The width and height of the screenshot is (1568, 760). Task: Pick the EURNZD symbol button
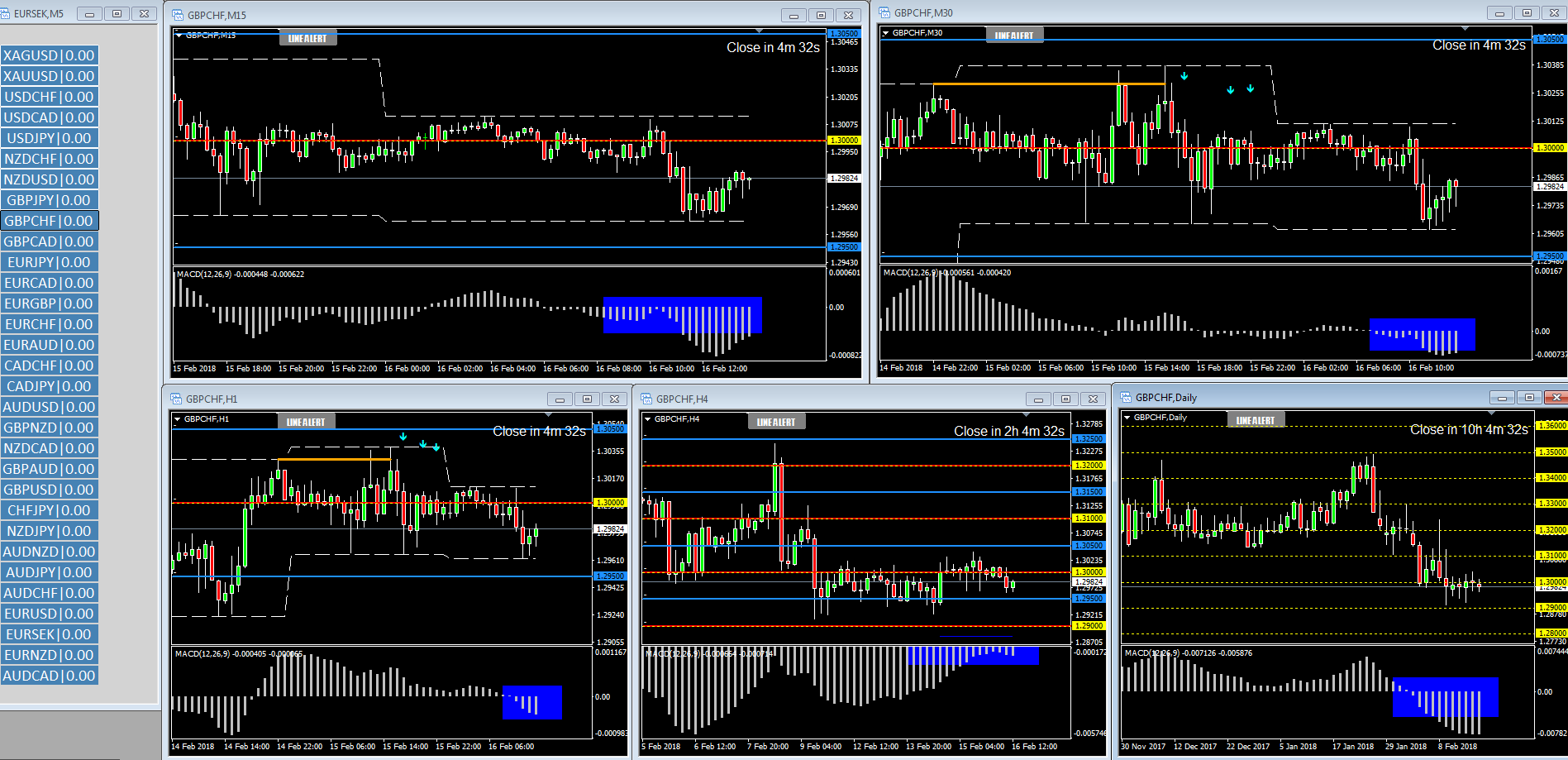pos(50,655)
